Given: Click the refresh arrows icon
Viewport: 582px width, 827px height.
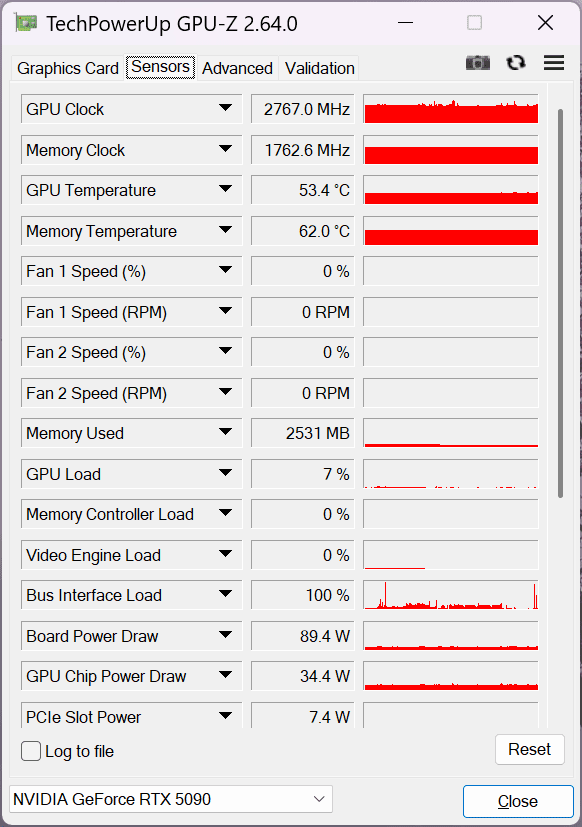Looking at the screenshot, I should point(516,63).
